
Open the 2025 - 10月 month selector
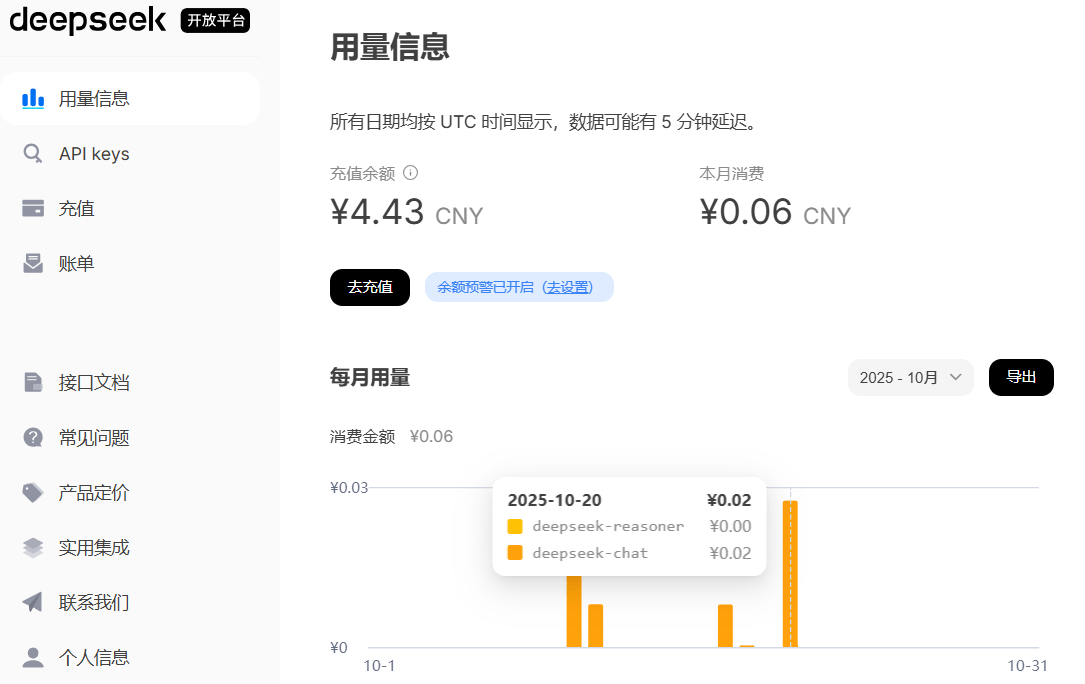pyautogui.click(x=910, y=377)
